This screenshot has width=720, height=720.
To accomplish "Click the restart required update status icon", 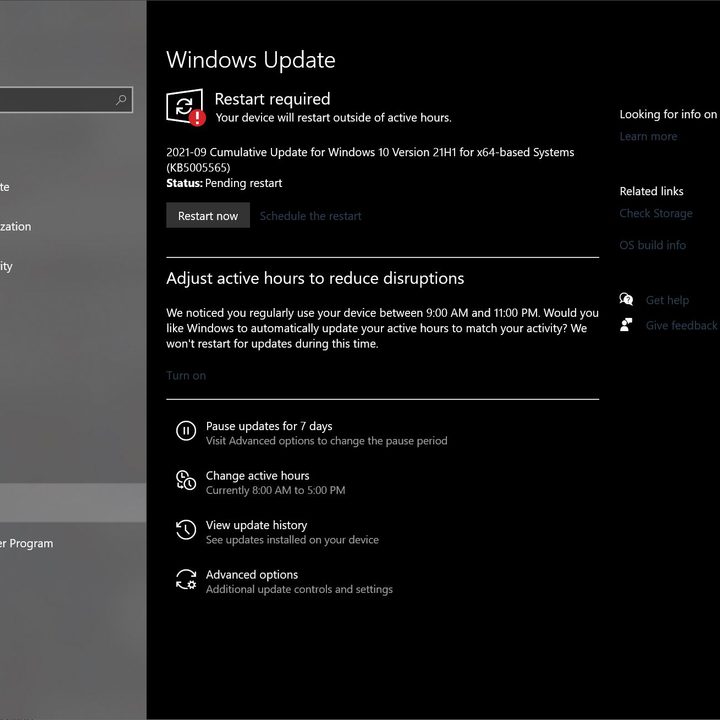I will tap(186, 107).
